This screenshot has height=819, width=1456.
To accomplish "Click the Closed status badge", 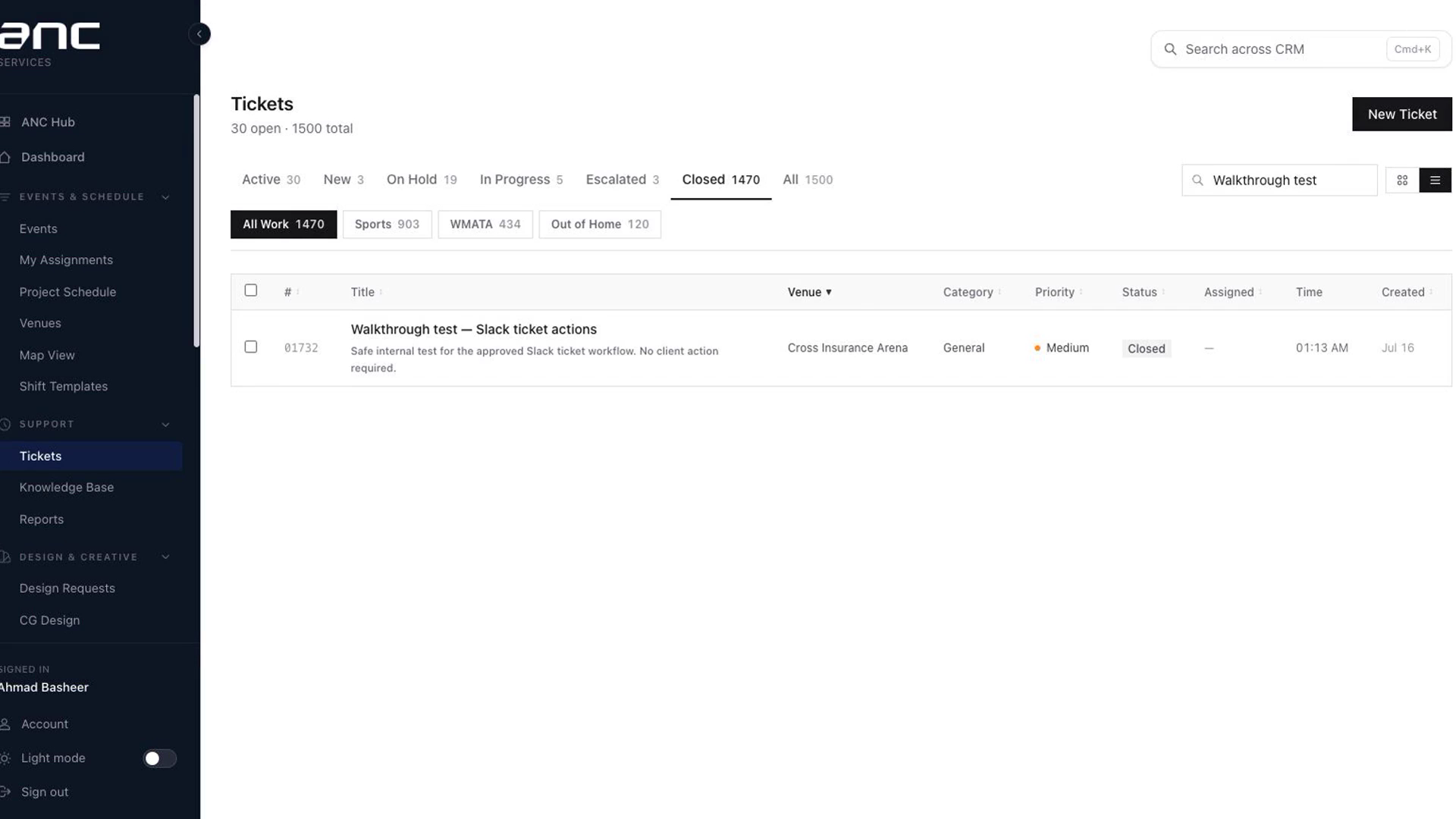I will point(1146,349).
